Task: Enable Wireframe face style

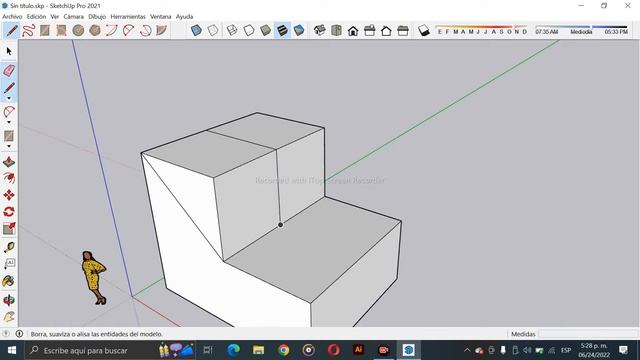Action: (x=232, y=31)
